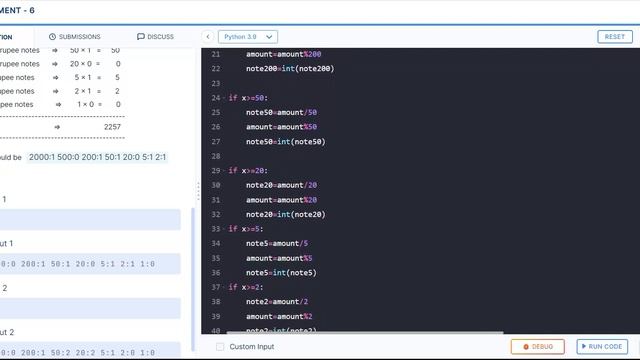Collapse the code block at line 29
The image size is (640, 360).
pos(224,171)
